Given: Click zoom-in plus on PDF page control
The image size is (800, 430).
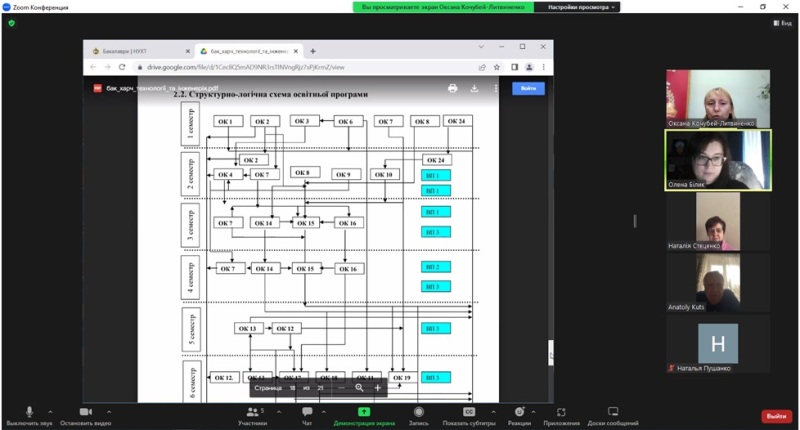Looking at the screenshot, I should (377, 387).
